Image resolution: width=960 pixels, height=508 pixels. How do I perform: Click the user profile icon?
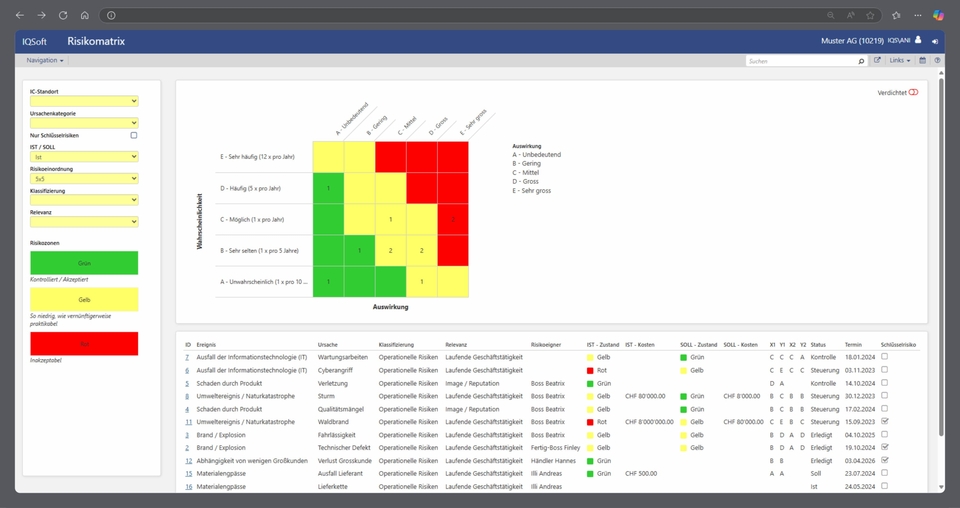[918, 41]
